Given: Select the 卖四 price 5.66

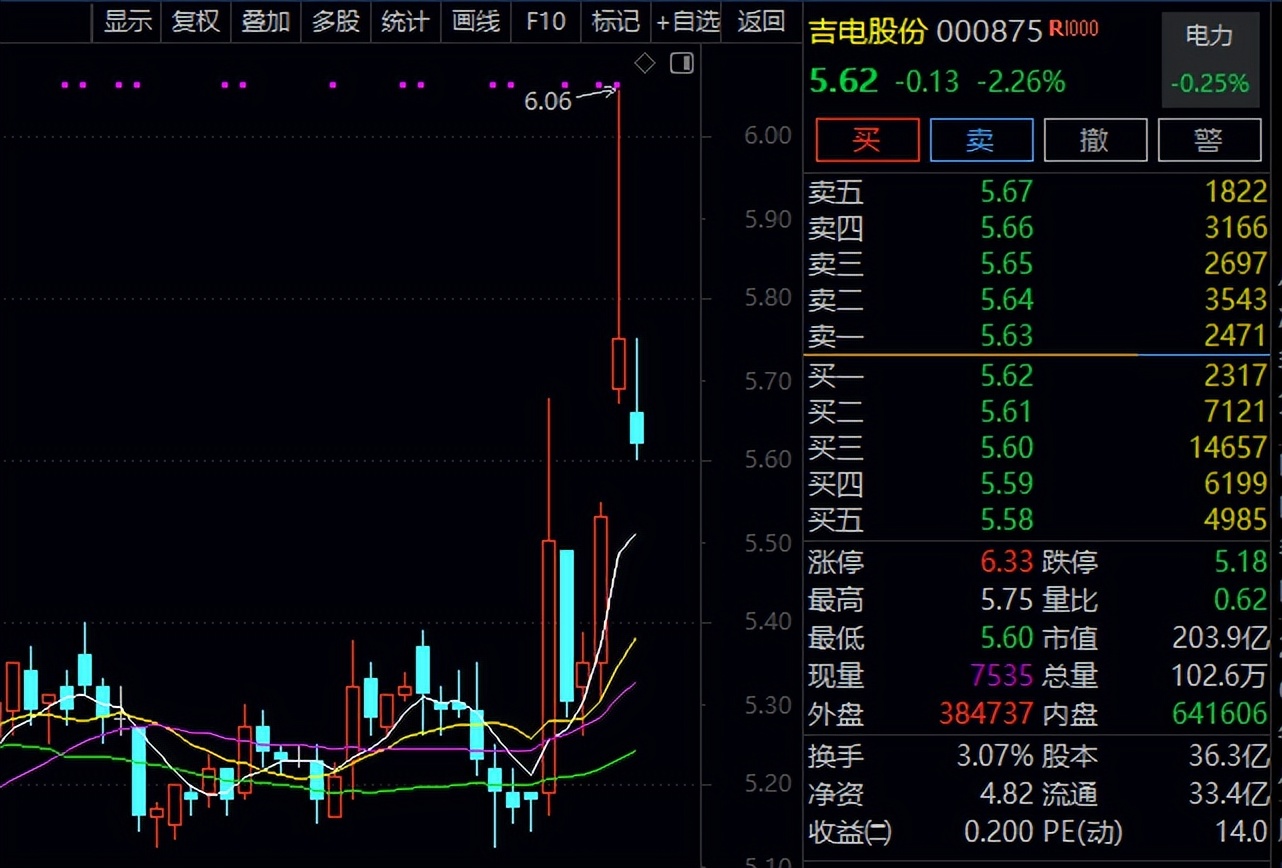Looking at the screenshot, I should point(1006,228).
